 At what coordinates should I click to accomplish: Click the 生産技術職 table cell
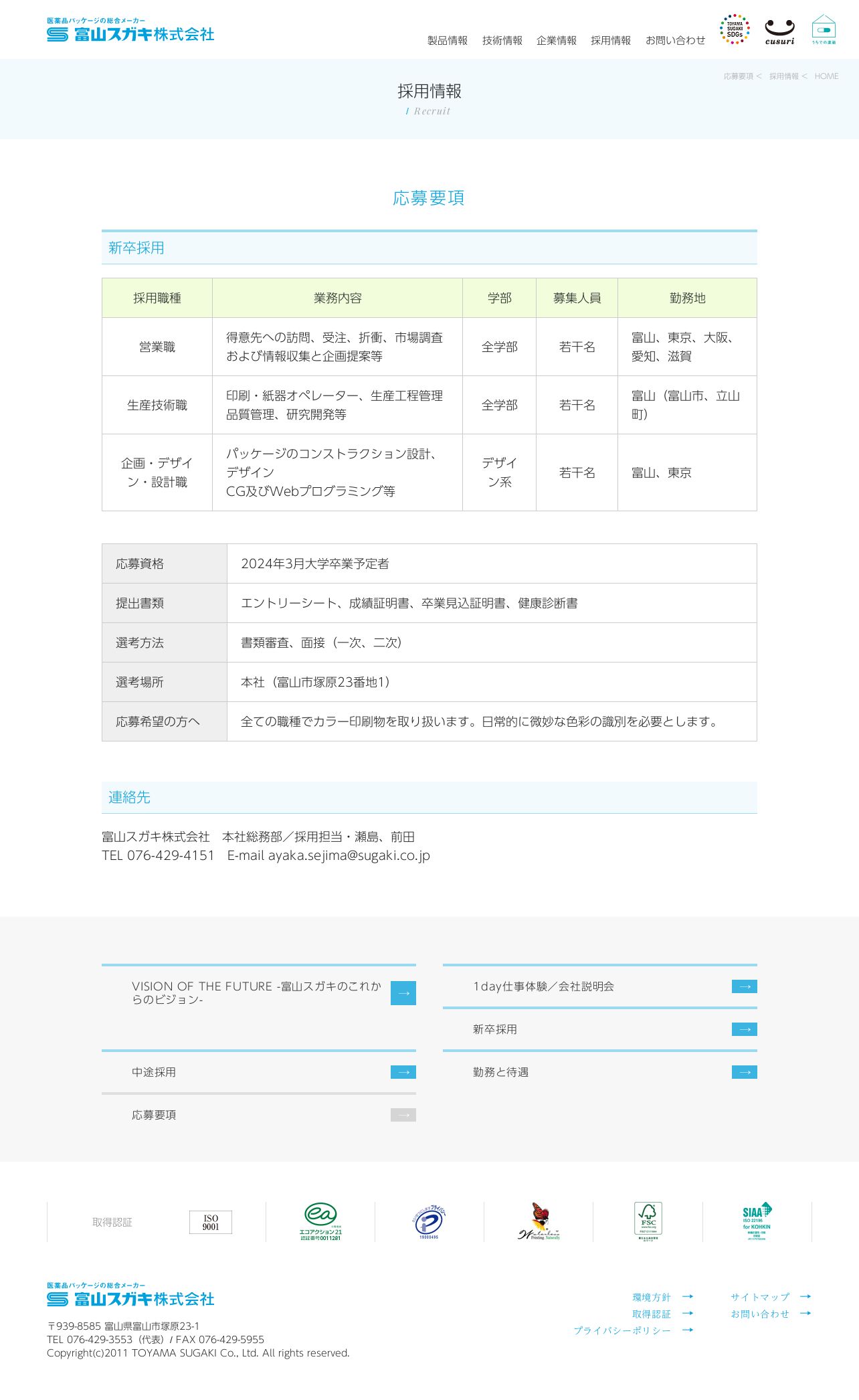[x=157, y=405]
